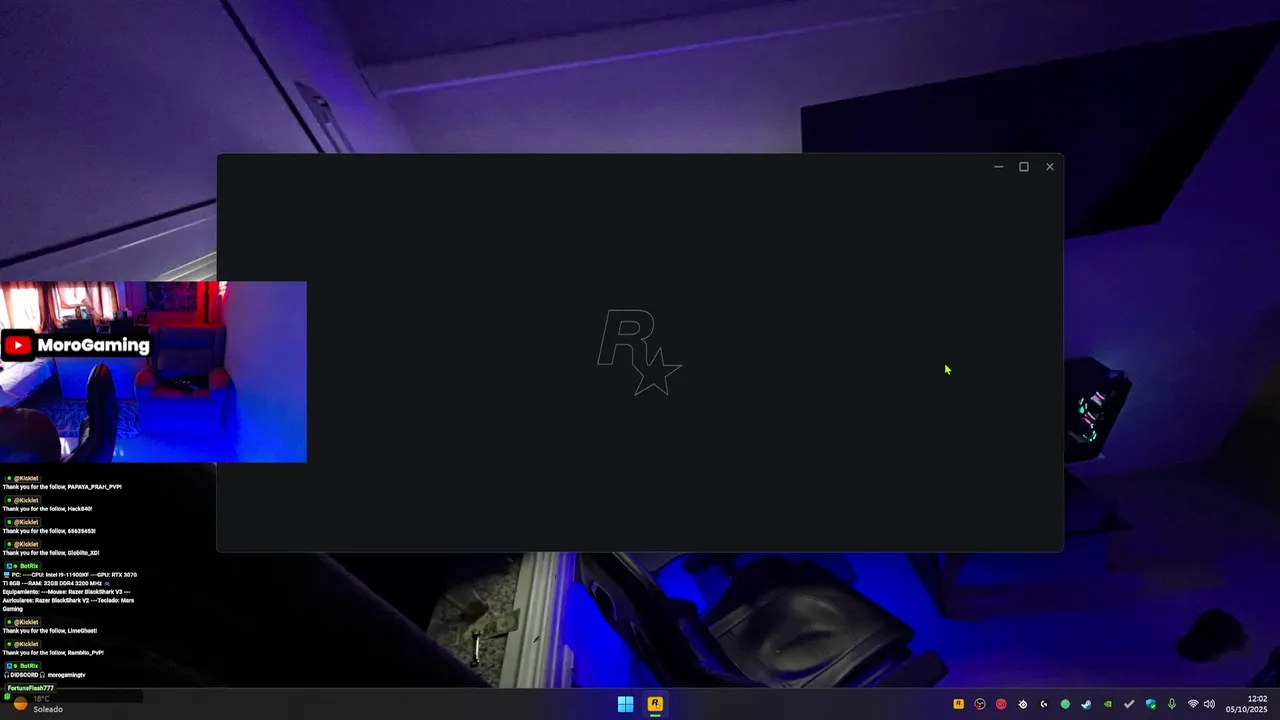The height and width of the screenshot is (720, 1280).
Task: Close the Rockstar Games Launcher window
Action: 1050,167
